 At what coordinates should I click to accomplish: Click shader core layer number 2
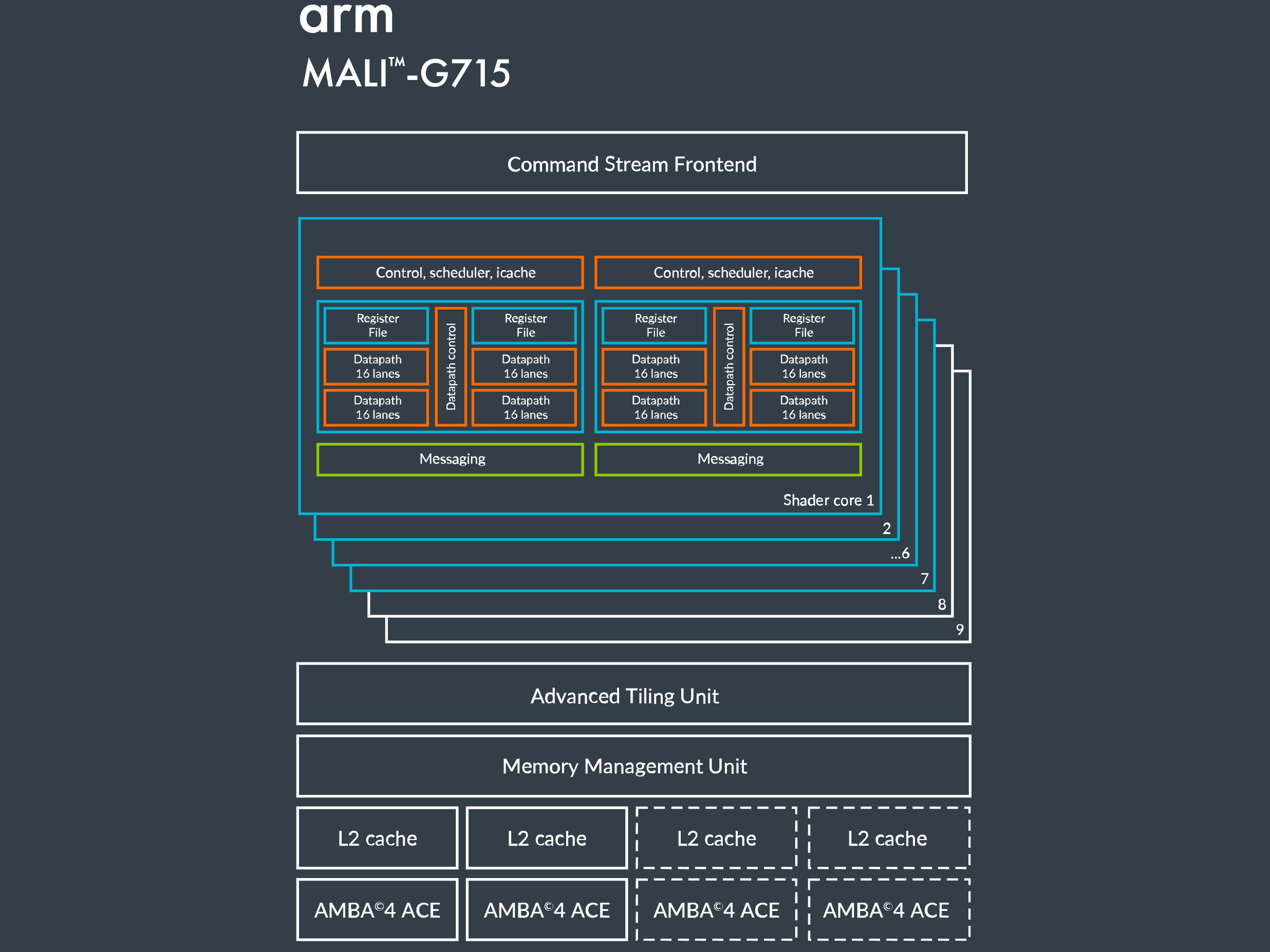(886, 528)
